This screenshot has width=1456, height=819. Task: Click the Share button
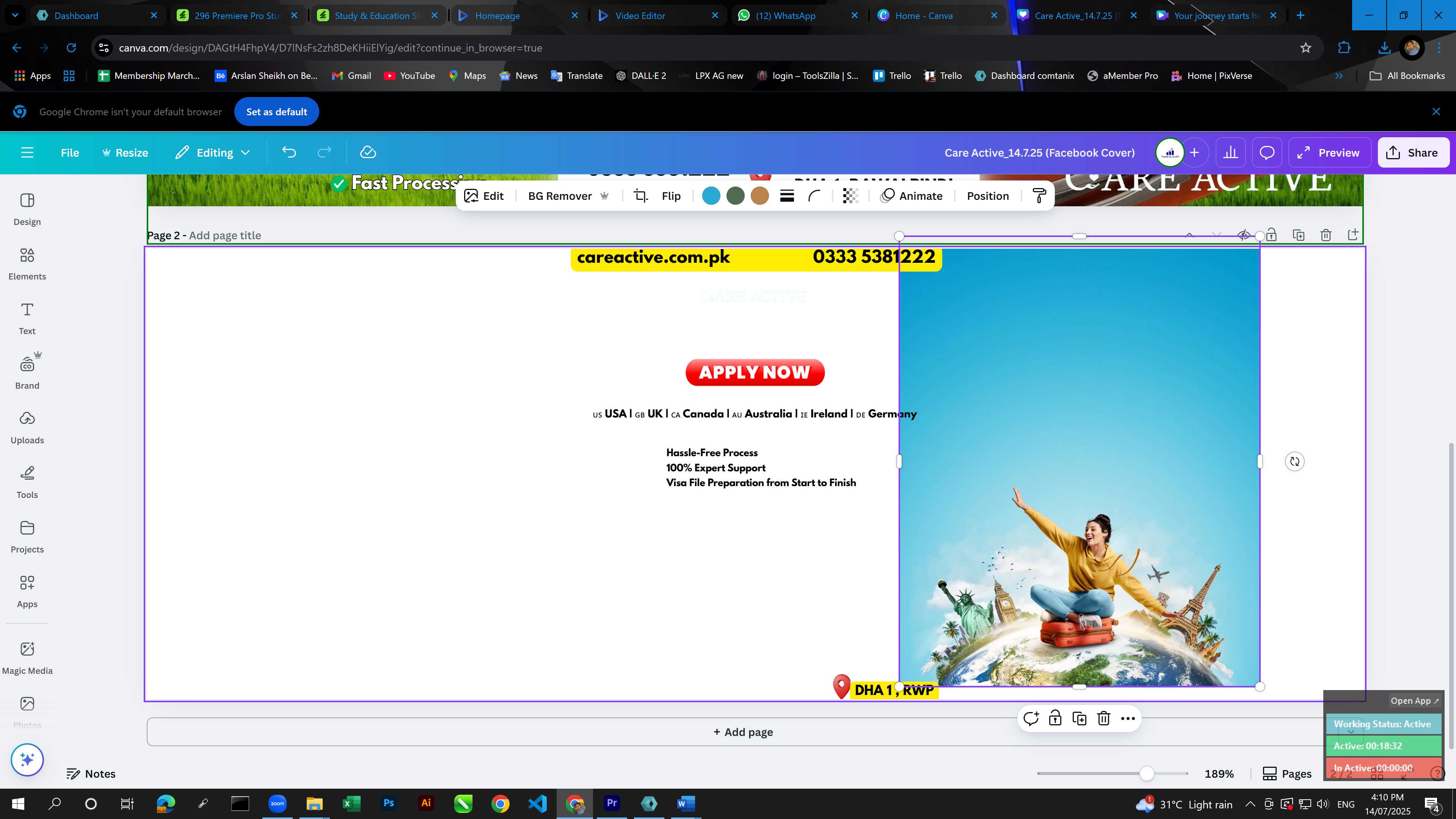pyautogui.click(x=1413, y=152)
